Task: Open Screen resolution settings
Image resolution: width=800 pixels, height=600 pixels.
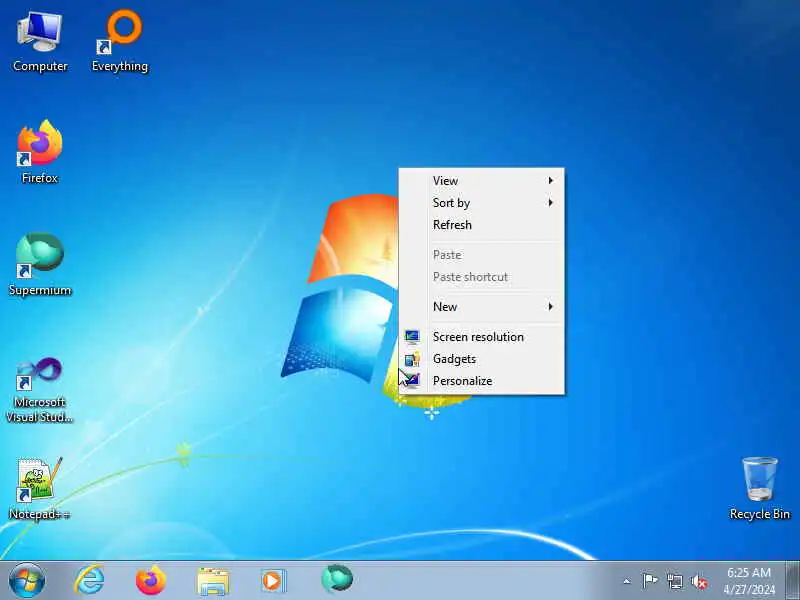Action: [482, 337]
